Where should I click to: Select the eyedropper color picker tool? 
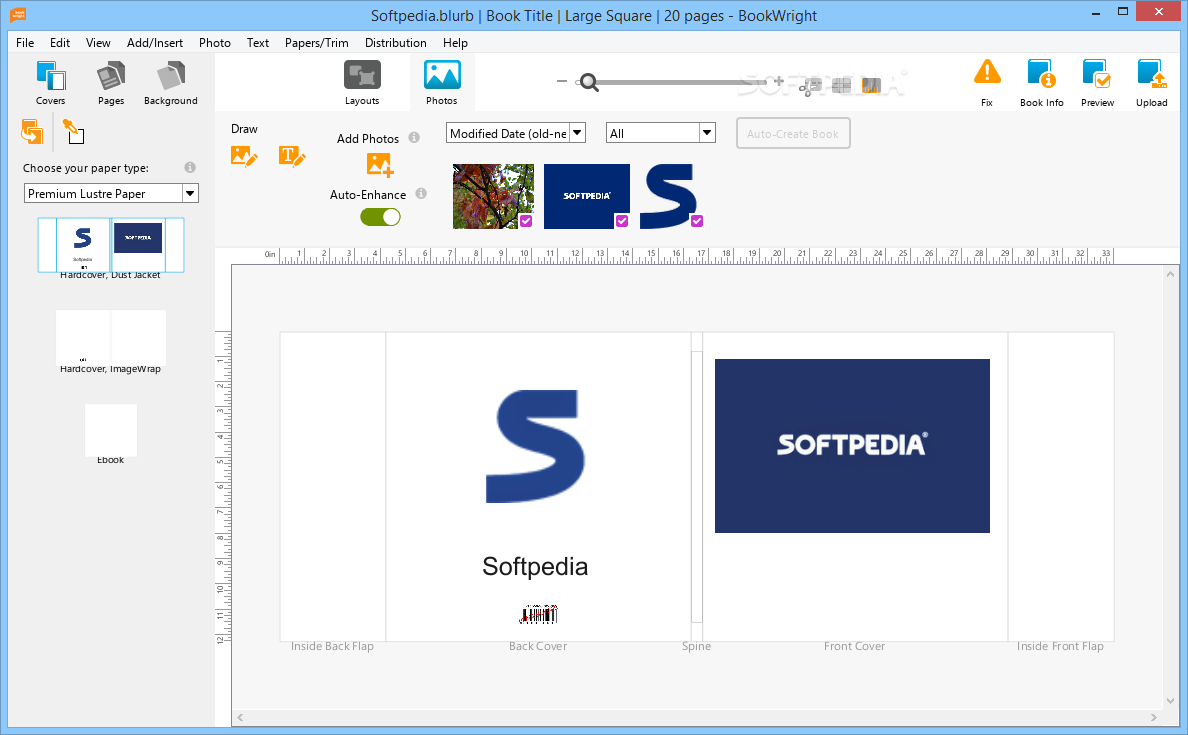click(x=73, y=132)
